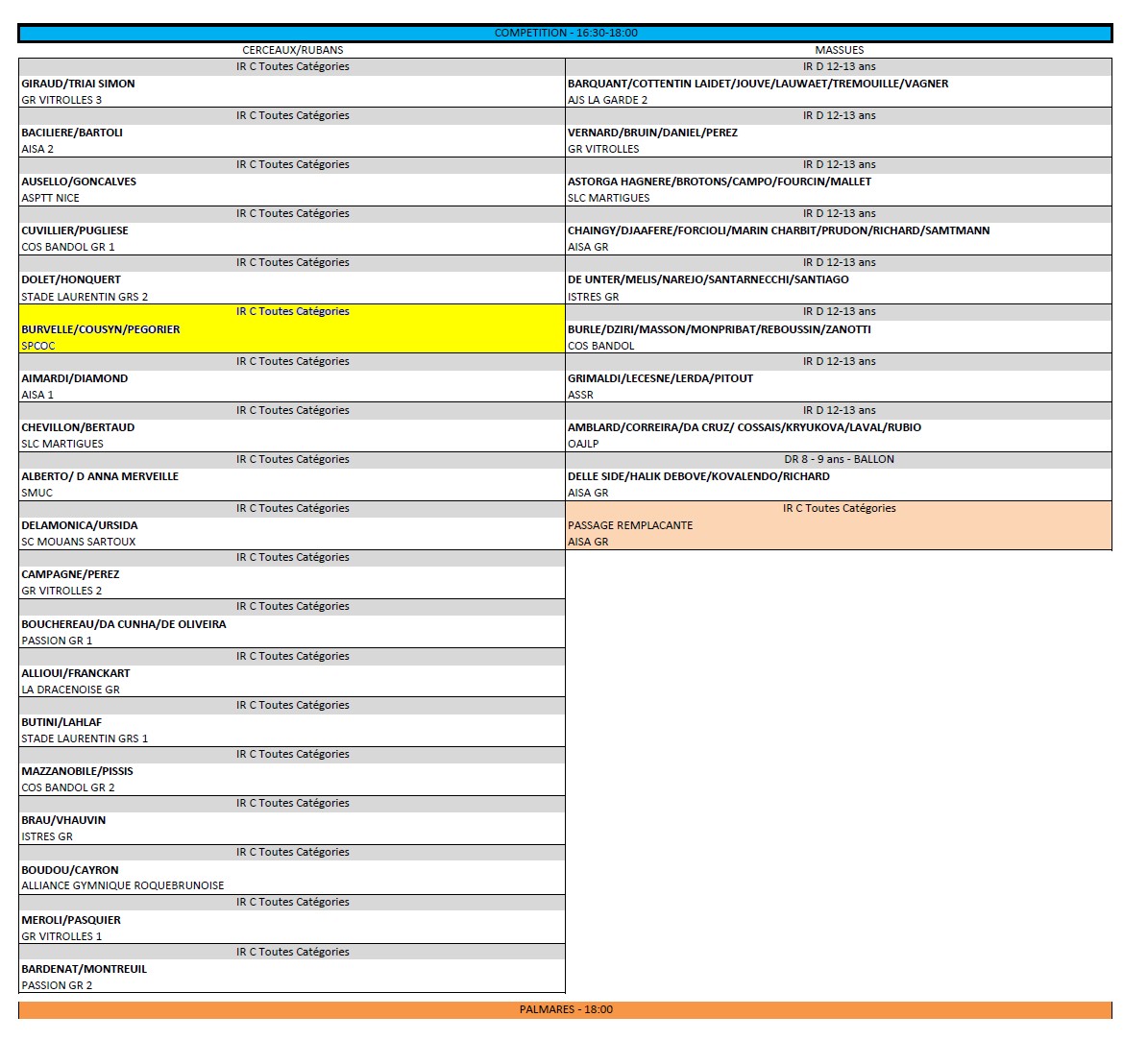Image resolution: width=1148 pixels, height=1041 pixels.
Task: Select the highlighted "BURVELLE/COUSYN/PEGORIER" entry
Action: pos(100,329)
